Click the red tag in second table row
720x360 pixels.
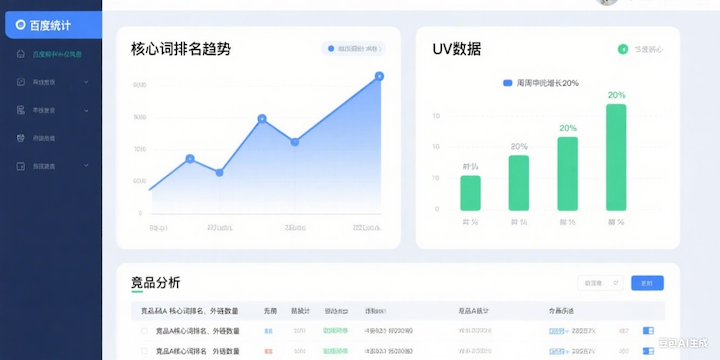pos(268,351)
